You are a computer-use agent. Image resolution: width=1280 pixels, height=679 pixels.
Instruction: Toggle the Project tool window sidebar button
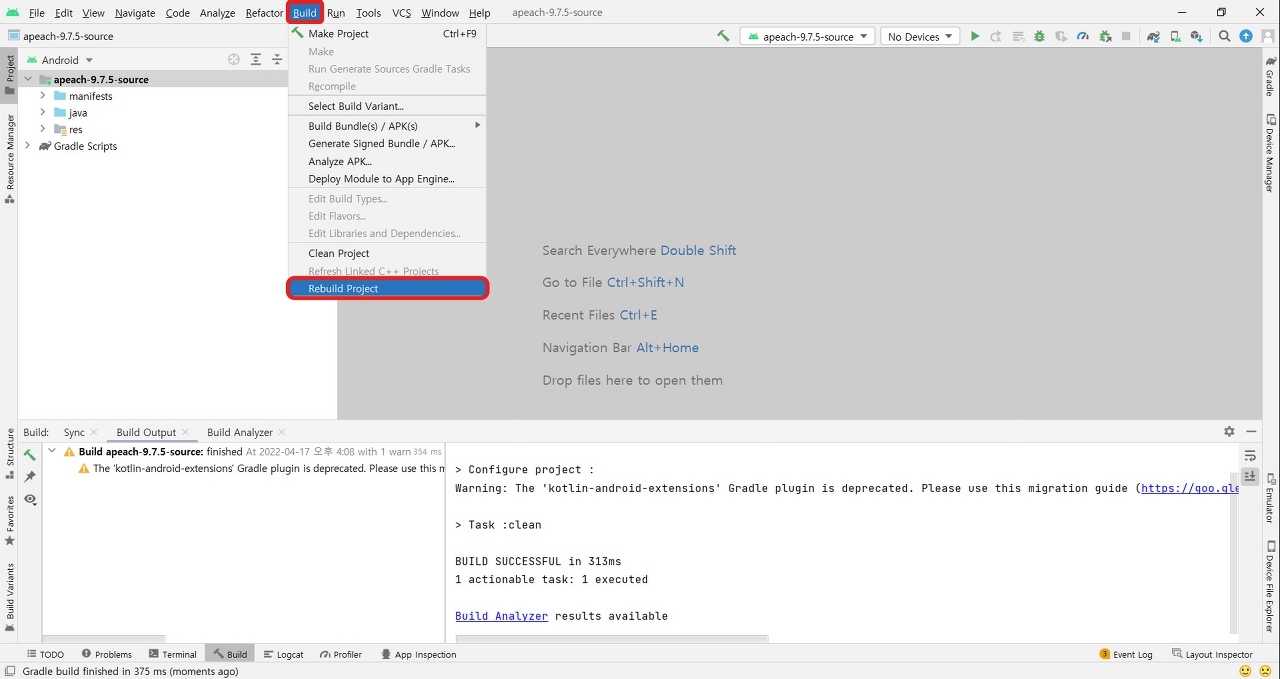pyautogui.click(x=9, y=75)
